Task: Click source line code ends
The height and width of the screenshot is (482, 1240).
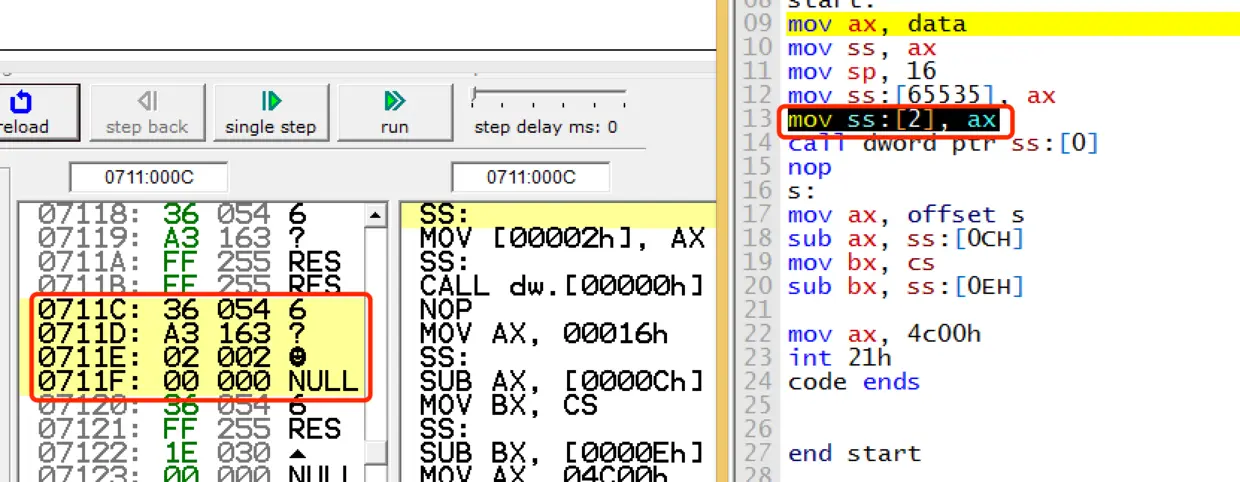Action: tap(853, 382)
